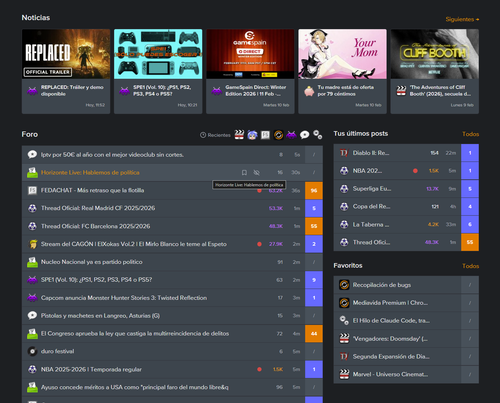The width and height of the screenshot is (500, 403).
Task: Jump to 2 unread posts in Stream del CAGÓN
Action: 314,244
